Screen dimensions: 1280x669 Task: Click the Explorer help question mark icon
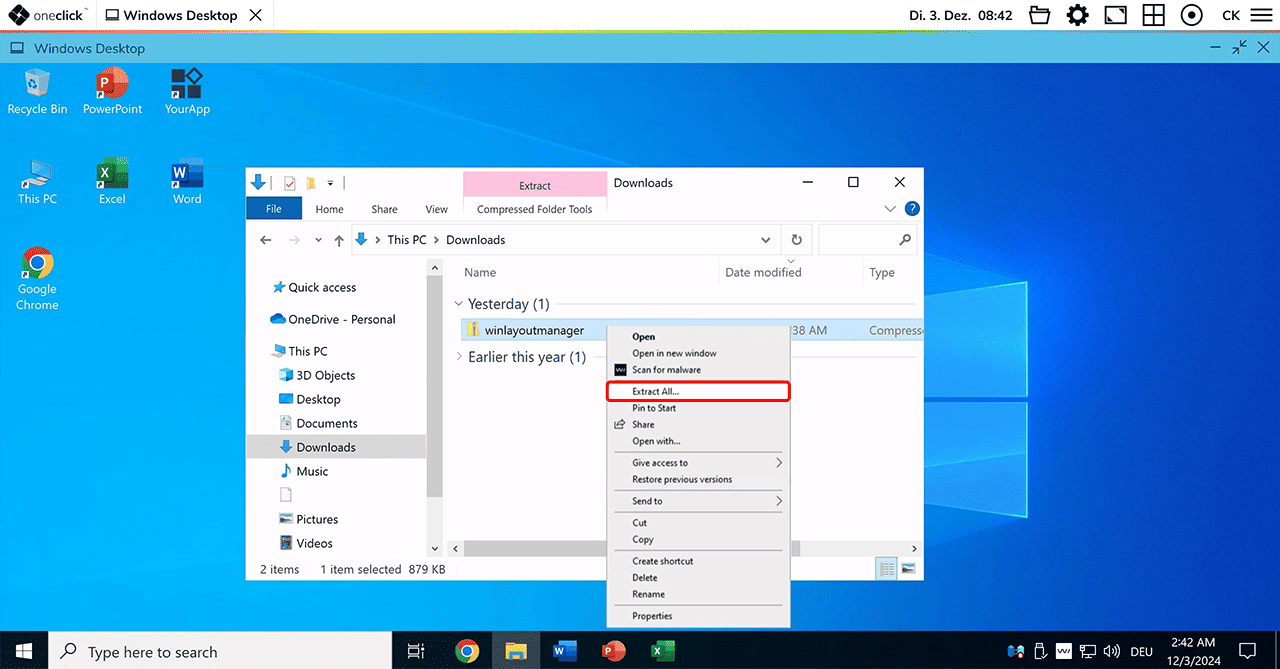point(911,209)
